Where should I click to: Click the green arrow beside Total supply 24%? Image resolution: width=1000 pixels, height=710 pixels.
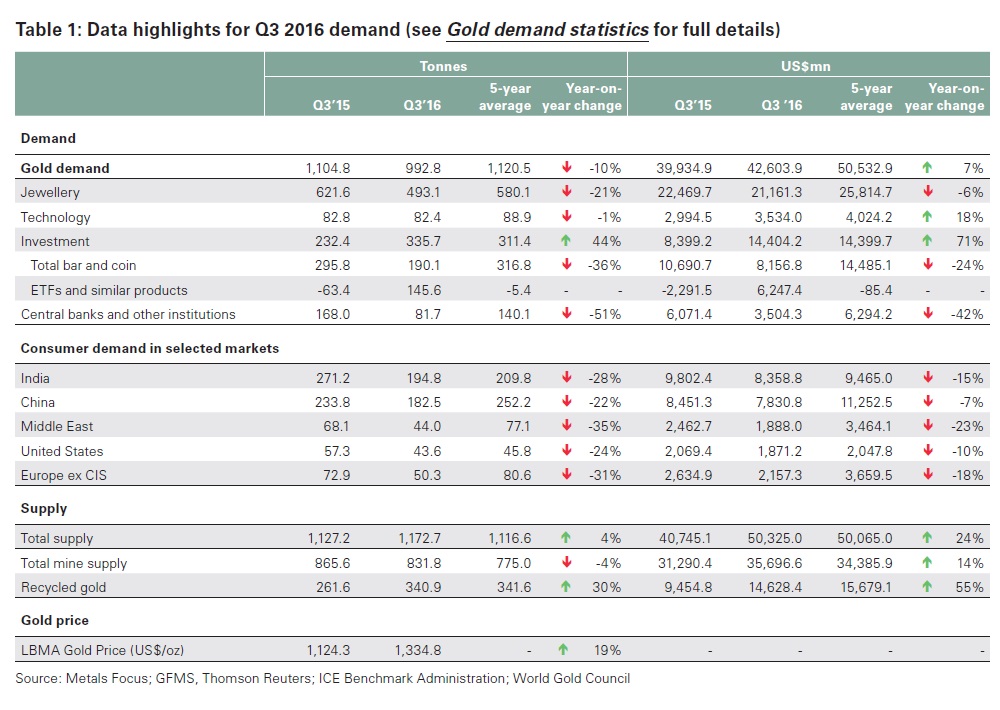(x=926, y=538)
